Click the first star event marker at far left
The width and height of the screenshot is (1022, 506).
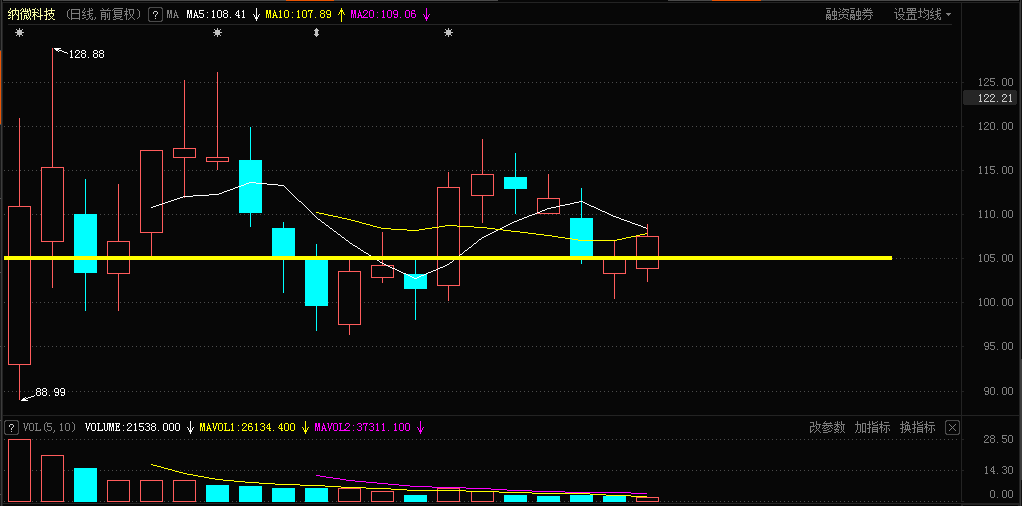pyautogui.click(x=19, y=33)
